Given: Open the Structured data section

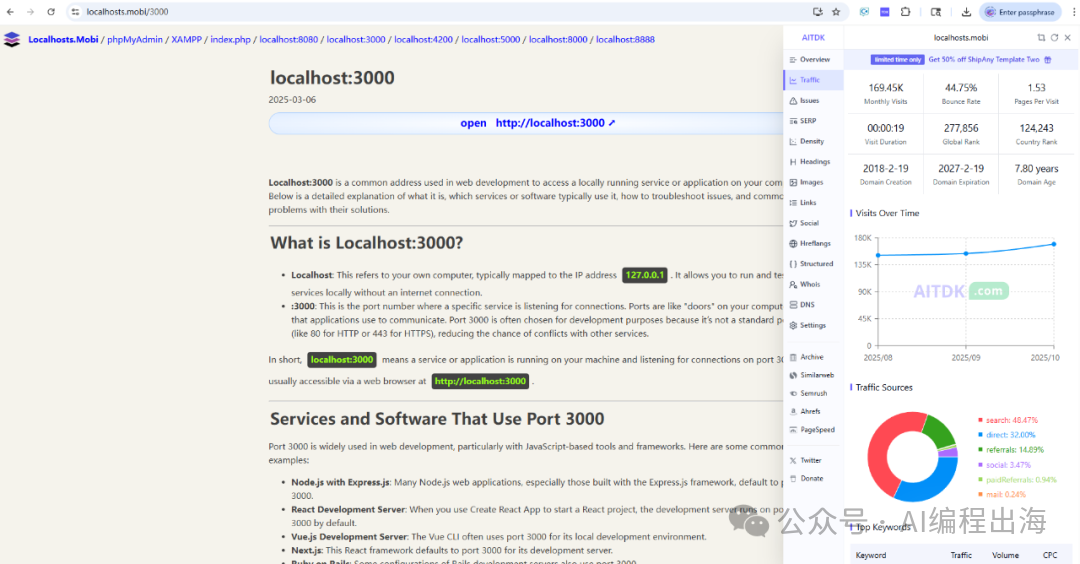Looking at the screenshot, I should tap(813, 264).
